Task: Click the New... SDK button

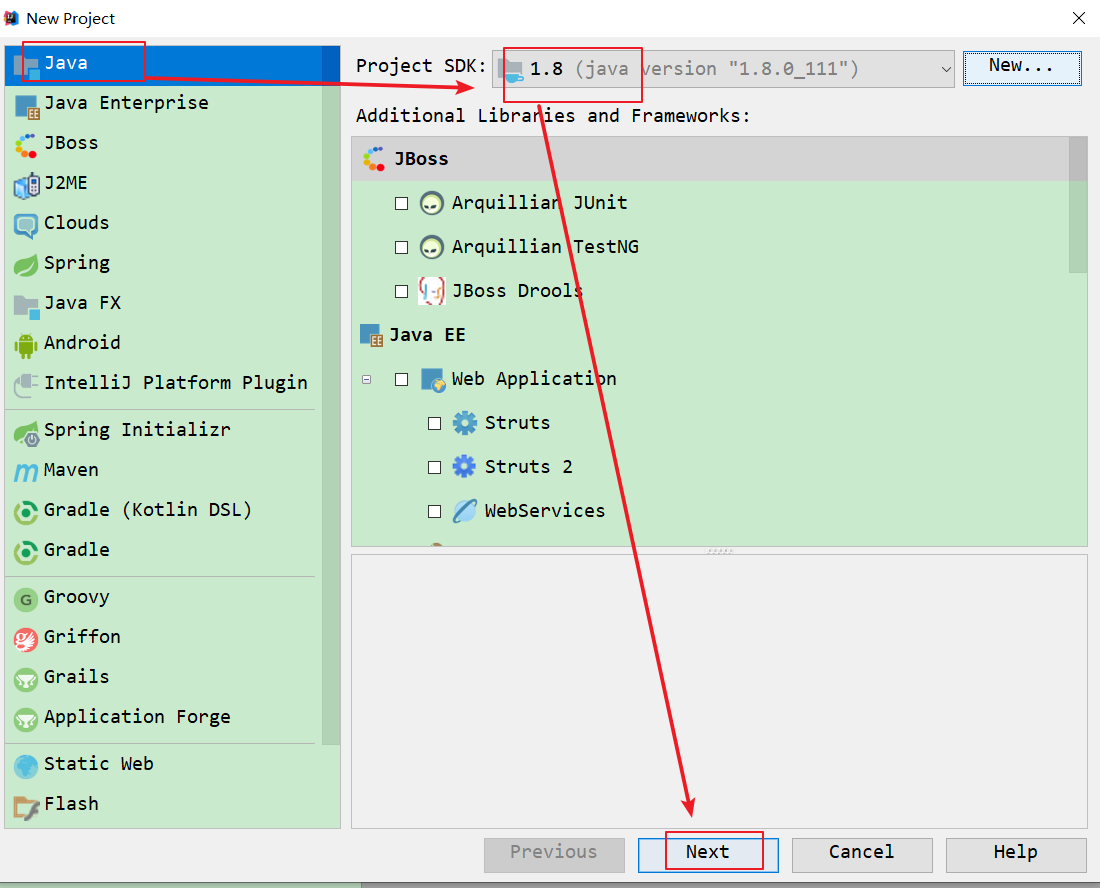Action: pos(1022,68)
